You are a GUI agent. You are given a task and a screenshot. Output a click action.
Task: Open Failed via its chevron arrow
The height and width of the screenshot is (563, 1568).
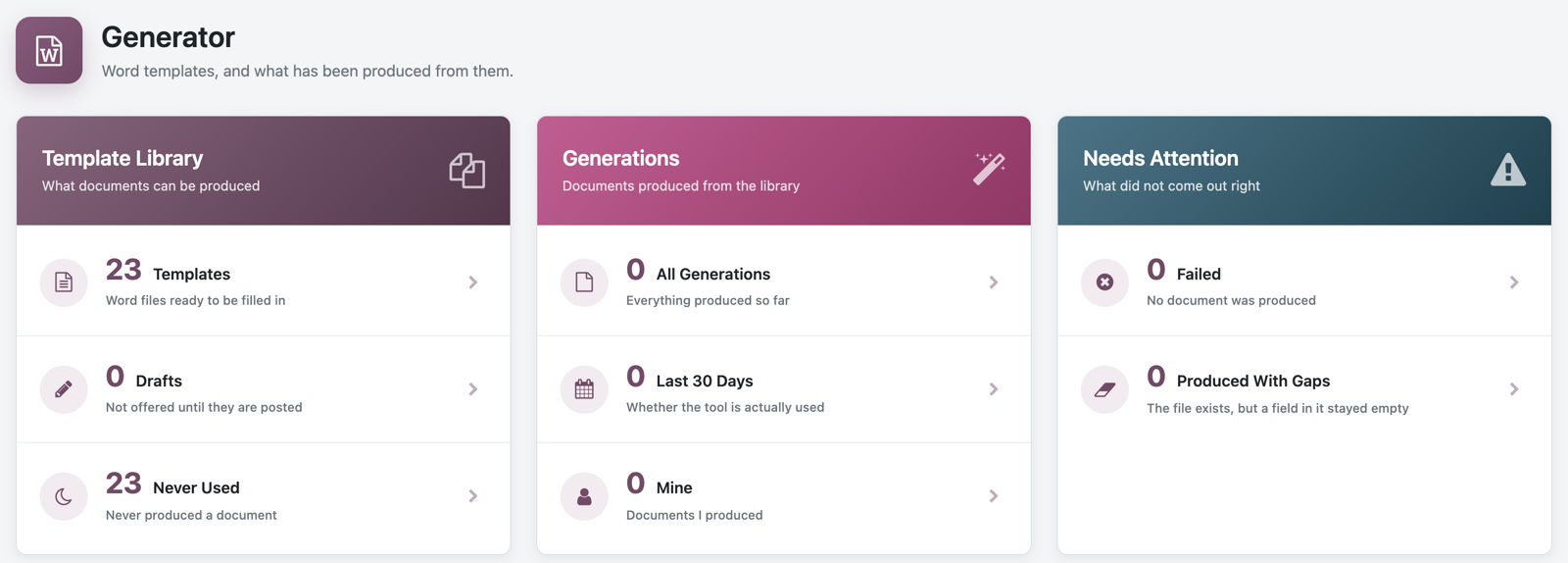[1514, 282]
